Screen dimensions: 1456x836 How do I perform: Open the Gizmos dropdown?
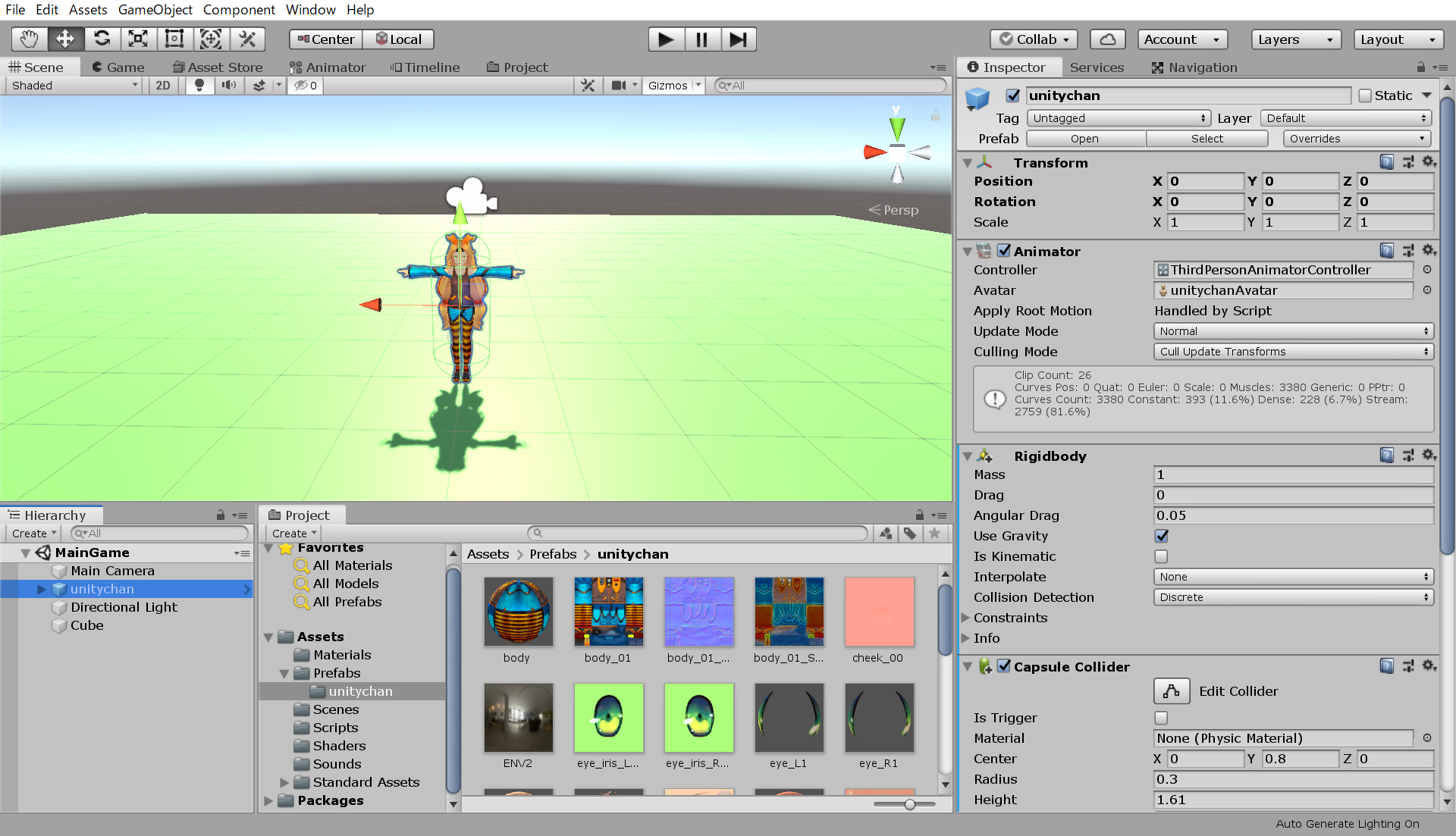674,86
